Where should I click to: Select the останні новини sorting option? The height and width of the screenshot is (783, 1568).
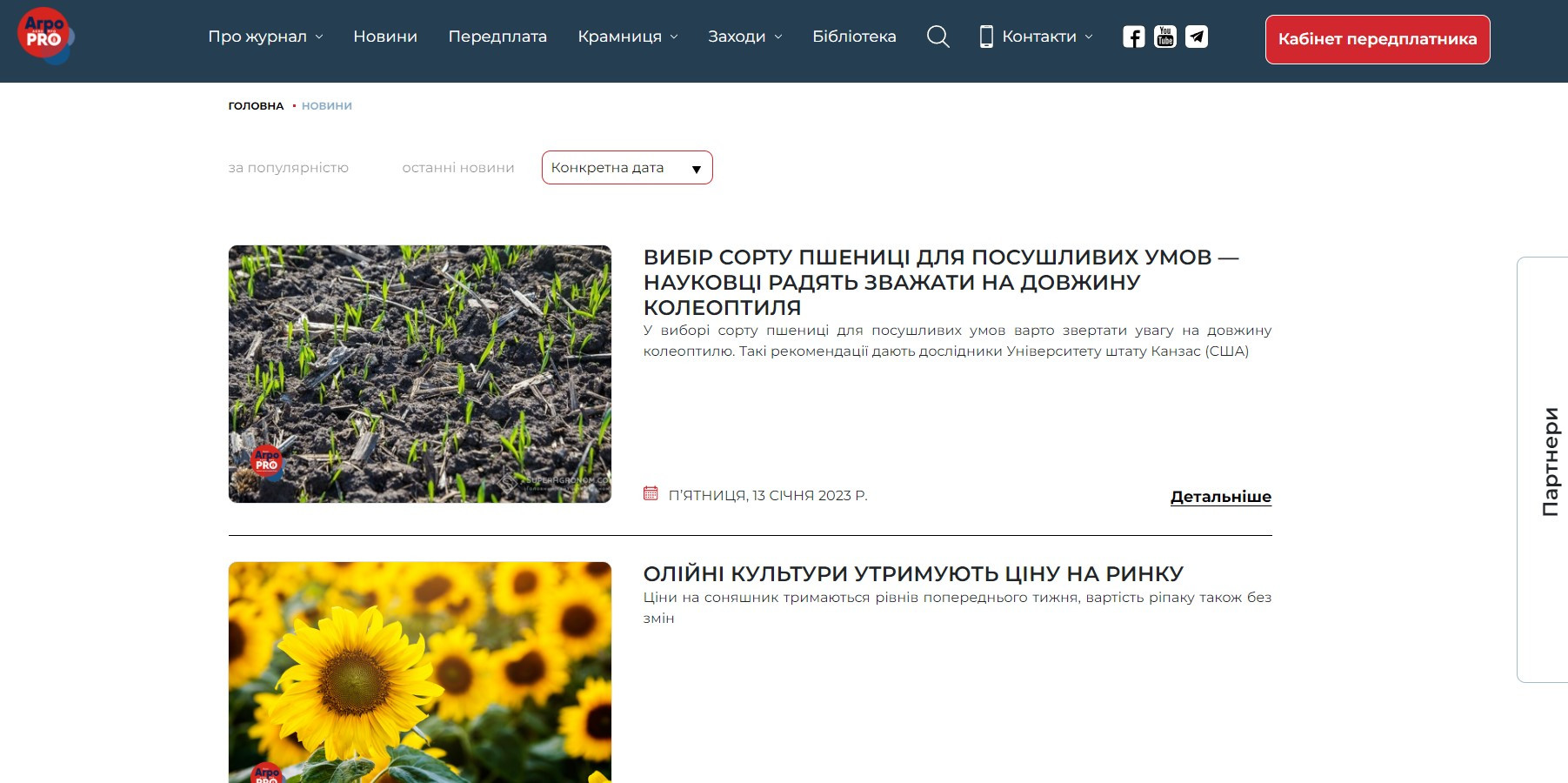click(458, 168)
